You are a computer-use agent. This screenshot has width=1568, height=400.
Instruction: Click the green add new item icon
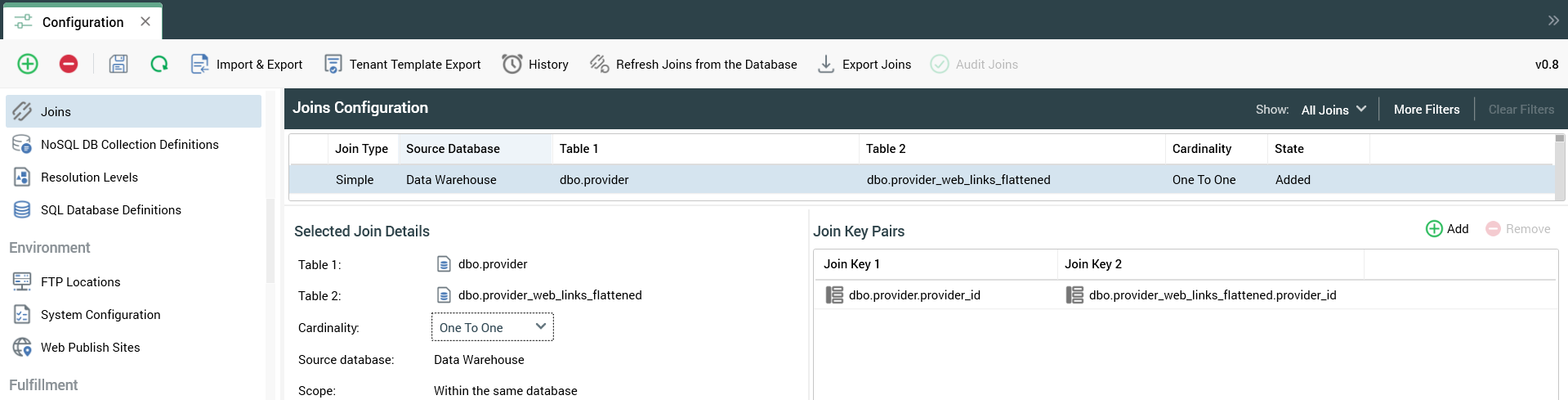coord(28,64)
